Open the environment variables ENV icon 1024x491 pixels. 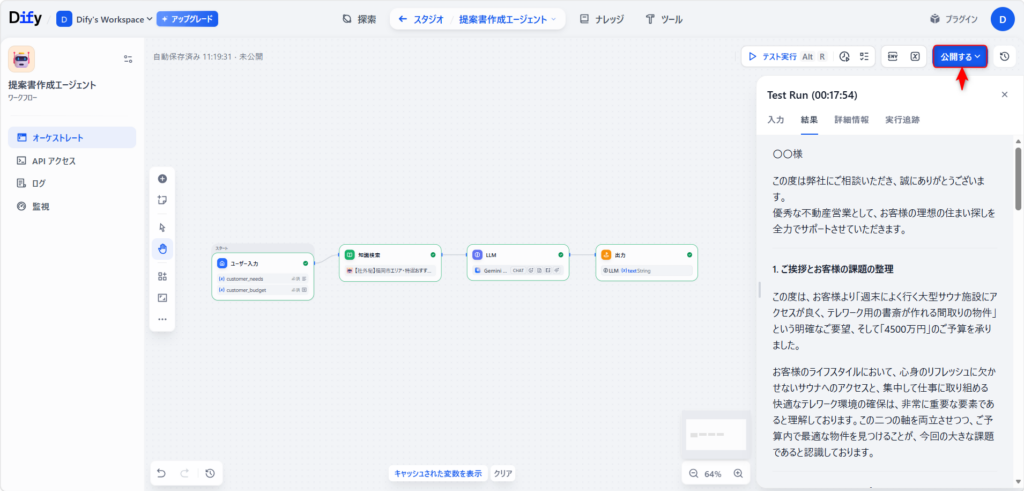893,57
